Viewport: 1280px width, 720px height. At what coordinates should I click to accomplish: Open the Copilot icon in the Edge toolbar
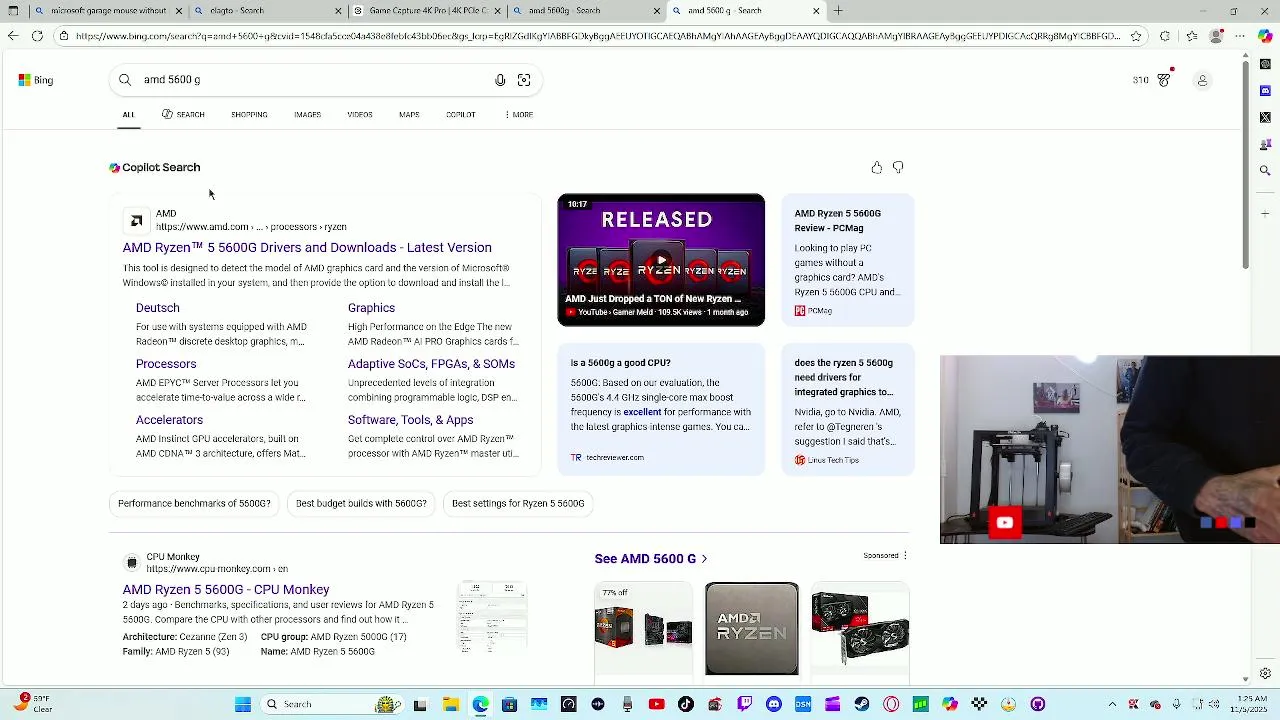(x=1265, y=36)
